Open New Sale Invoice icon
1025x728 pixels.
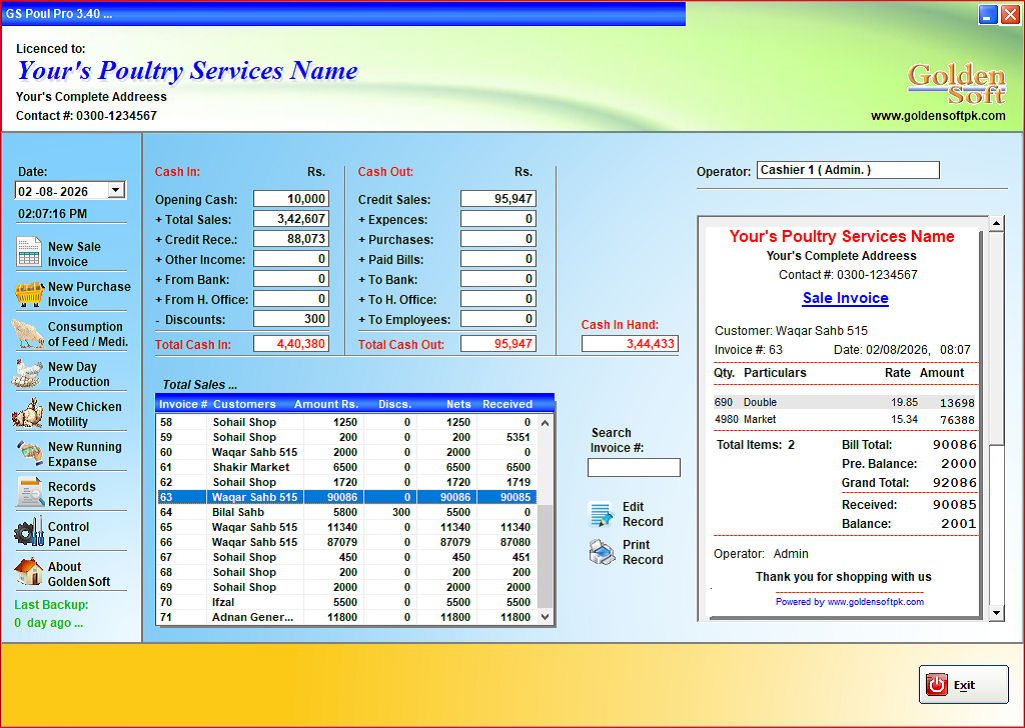(29, 253)
